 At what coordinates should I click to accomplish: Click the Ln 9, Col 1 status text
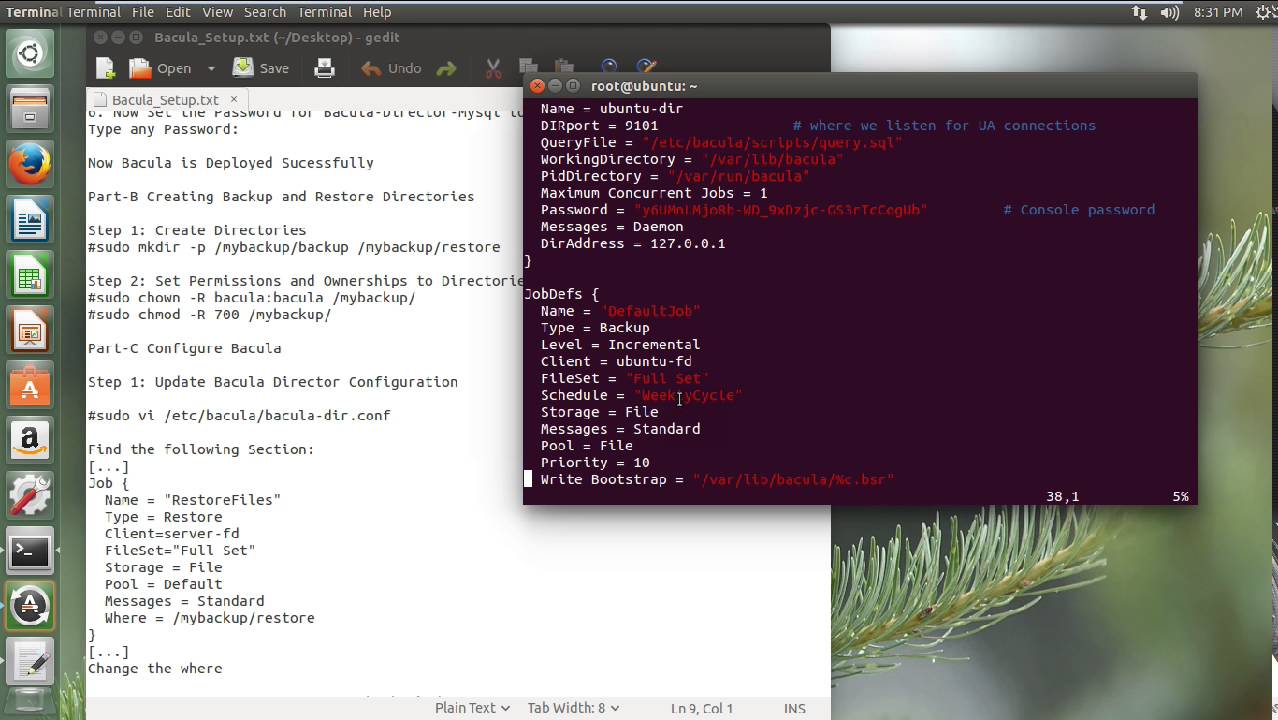701,708
